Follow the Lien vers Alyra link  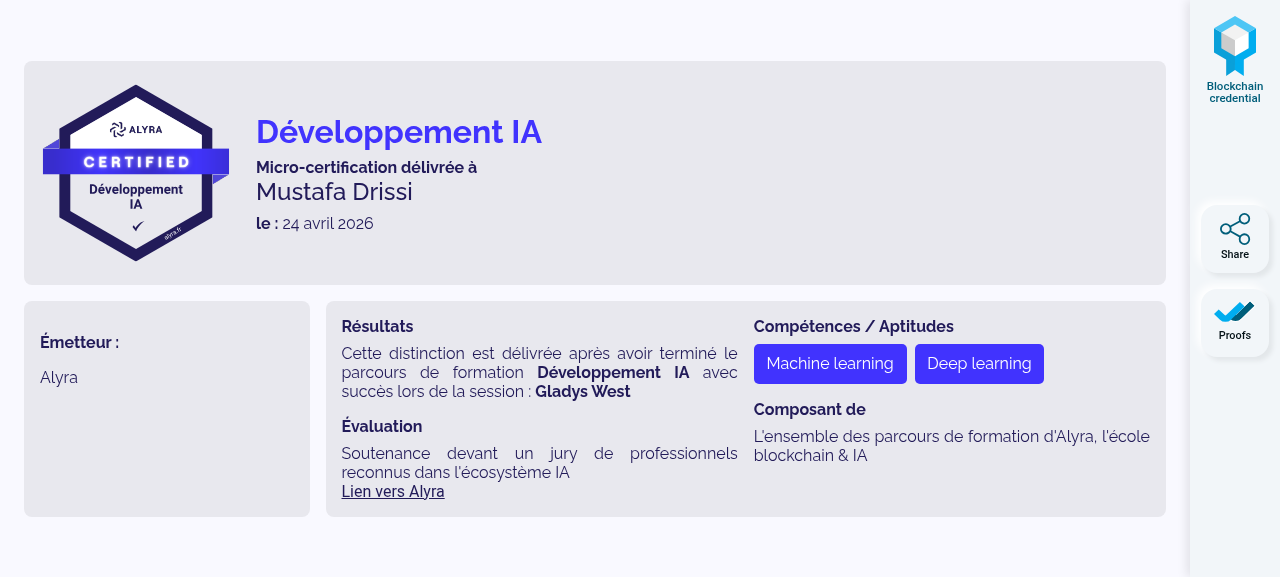(x=393, y=491)
